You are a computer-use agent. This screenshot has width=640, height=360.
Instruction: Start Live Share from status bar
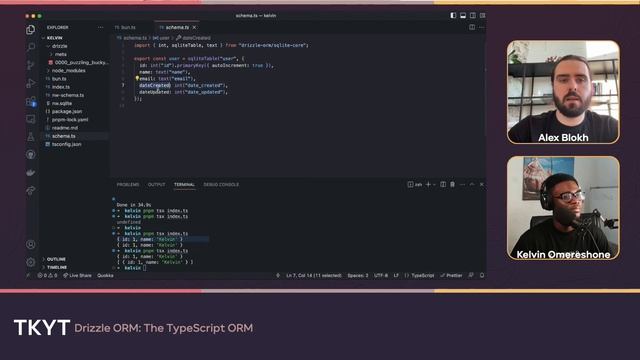pos(77,276)
